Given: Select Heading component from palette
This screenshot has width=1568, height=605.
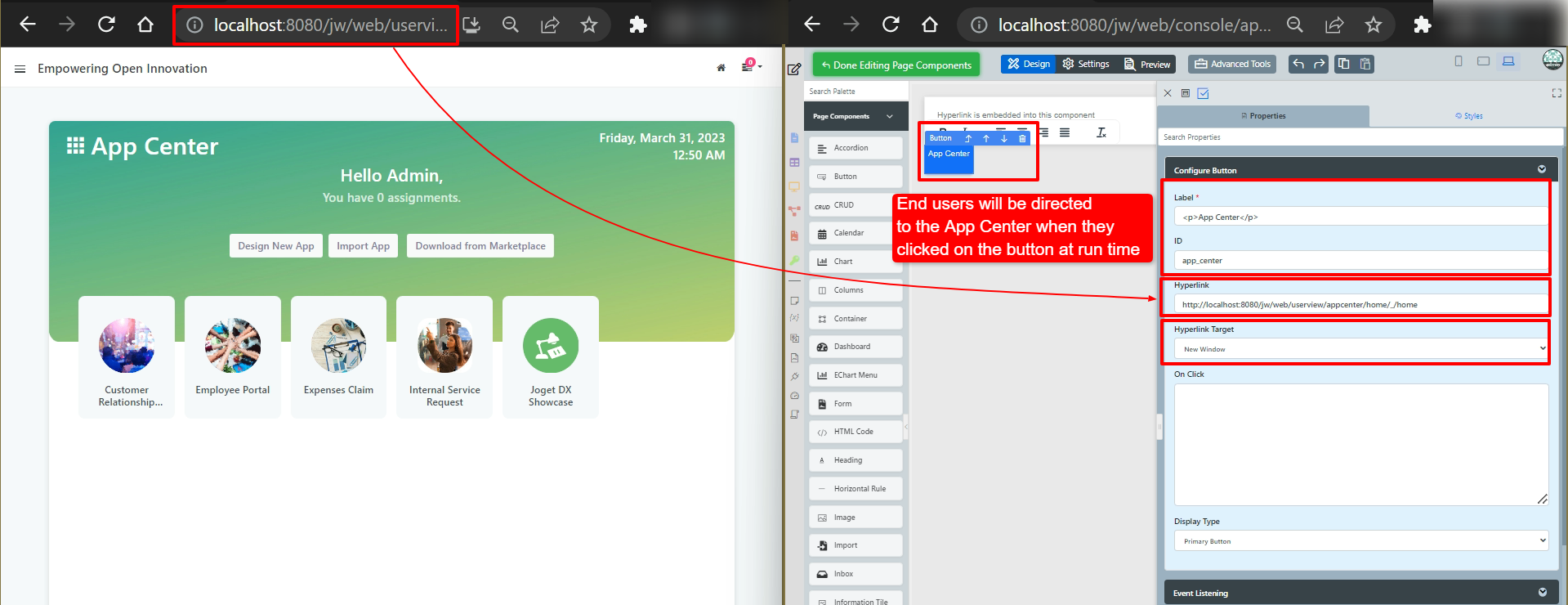Looking at the screenshot, I should coord(855,460).
